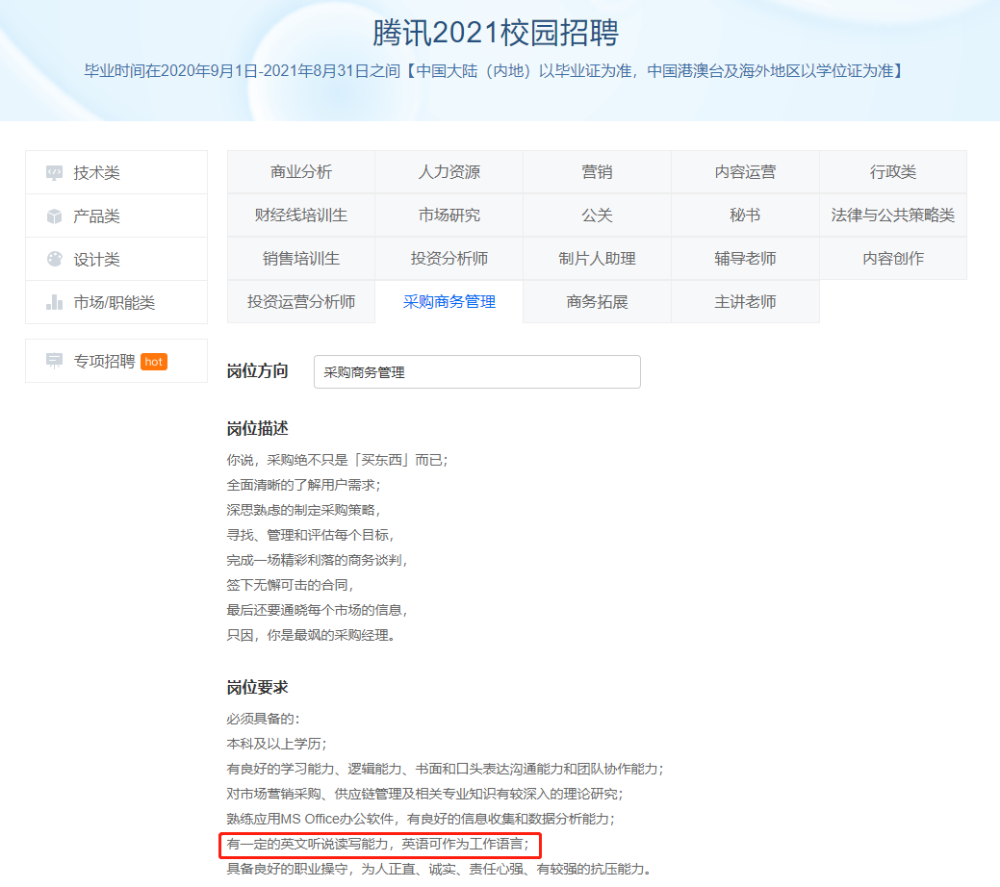Click the line 深思熟虑的制定采购策略

pos(304,510)
